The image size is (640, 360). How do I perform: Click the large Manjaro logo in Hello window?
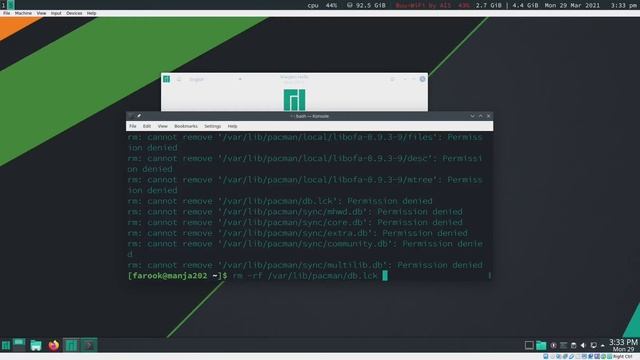(294, 100)
